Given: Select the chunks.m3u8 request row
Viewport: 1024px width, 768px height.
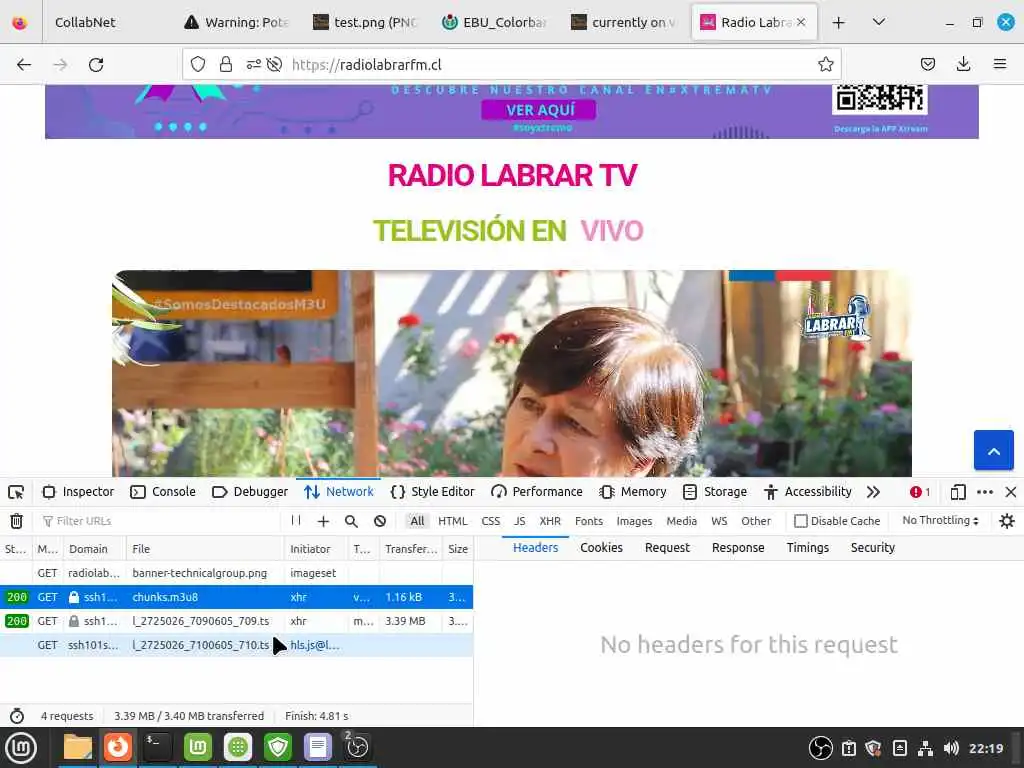Looking at the screenshot, I should [x=236, y=597].
